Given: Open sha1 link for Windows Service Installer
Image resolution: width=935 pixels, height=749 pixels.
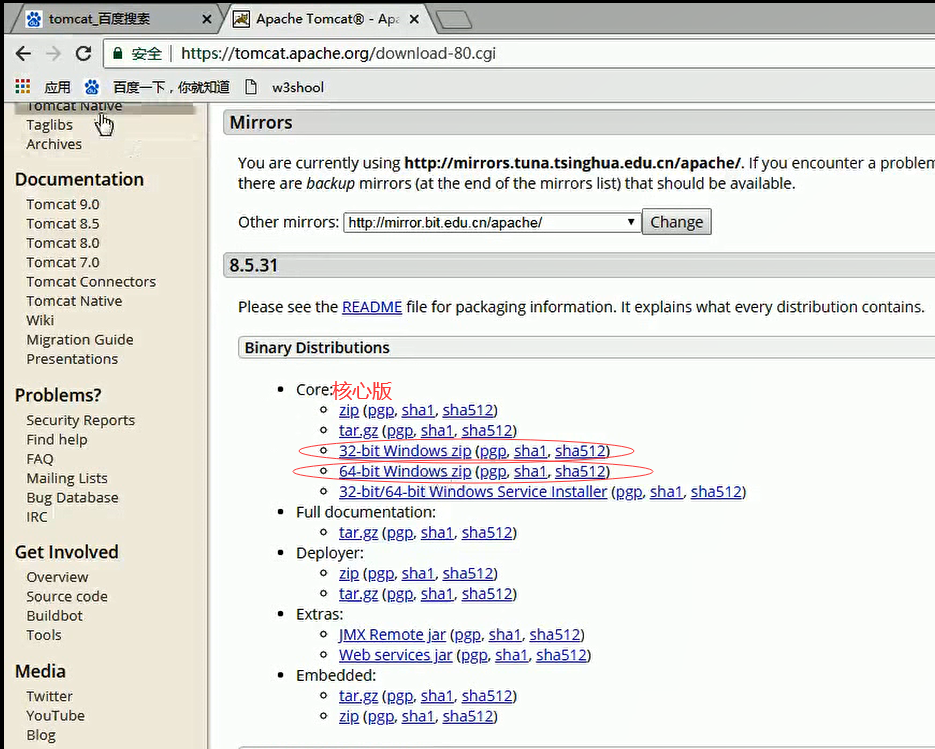Looking at the screenshot, I should click(666, 492).
